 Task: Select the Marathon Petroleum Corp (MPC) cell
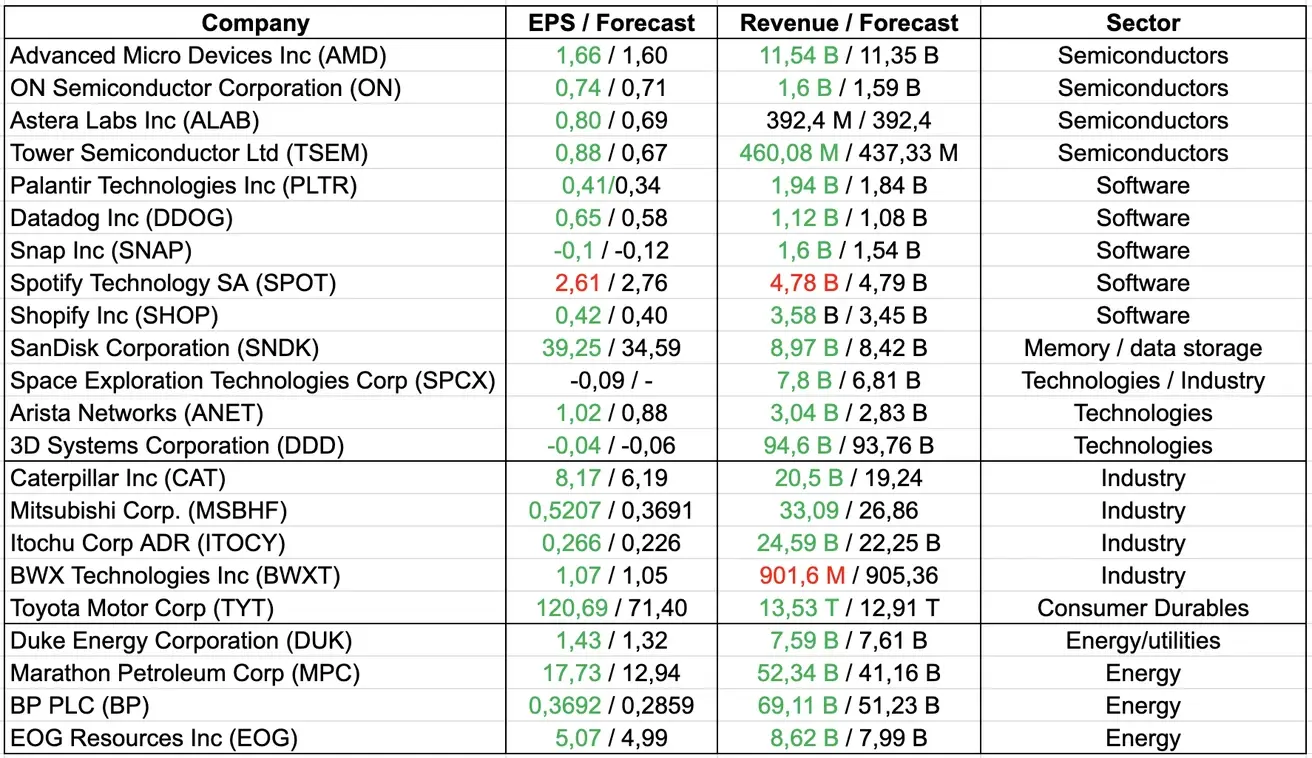[x=256, y=674]
